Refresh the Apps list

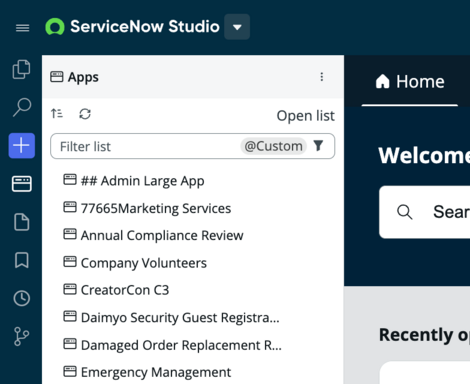click(x=85, y=114)
